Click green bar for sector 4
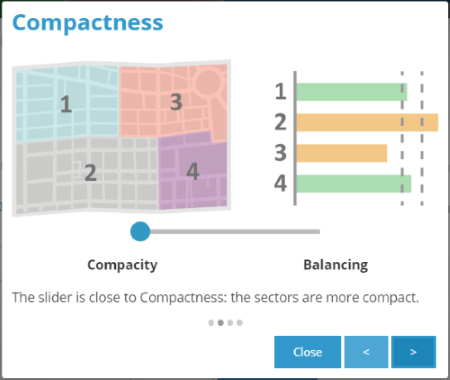450x380 pixels. click(354, 184)
